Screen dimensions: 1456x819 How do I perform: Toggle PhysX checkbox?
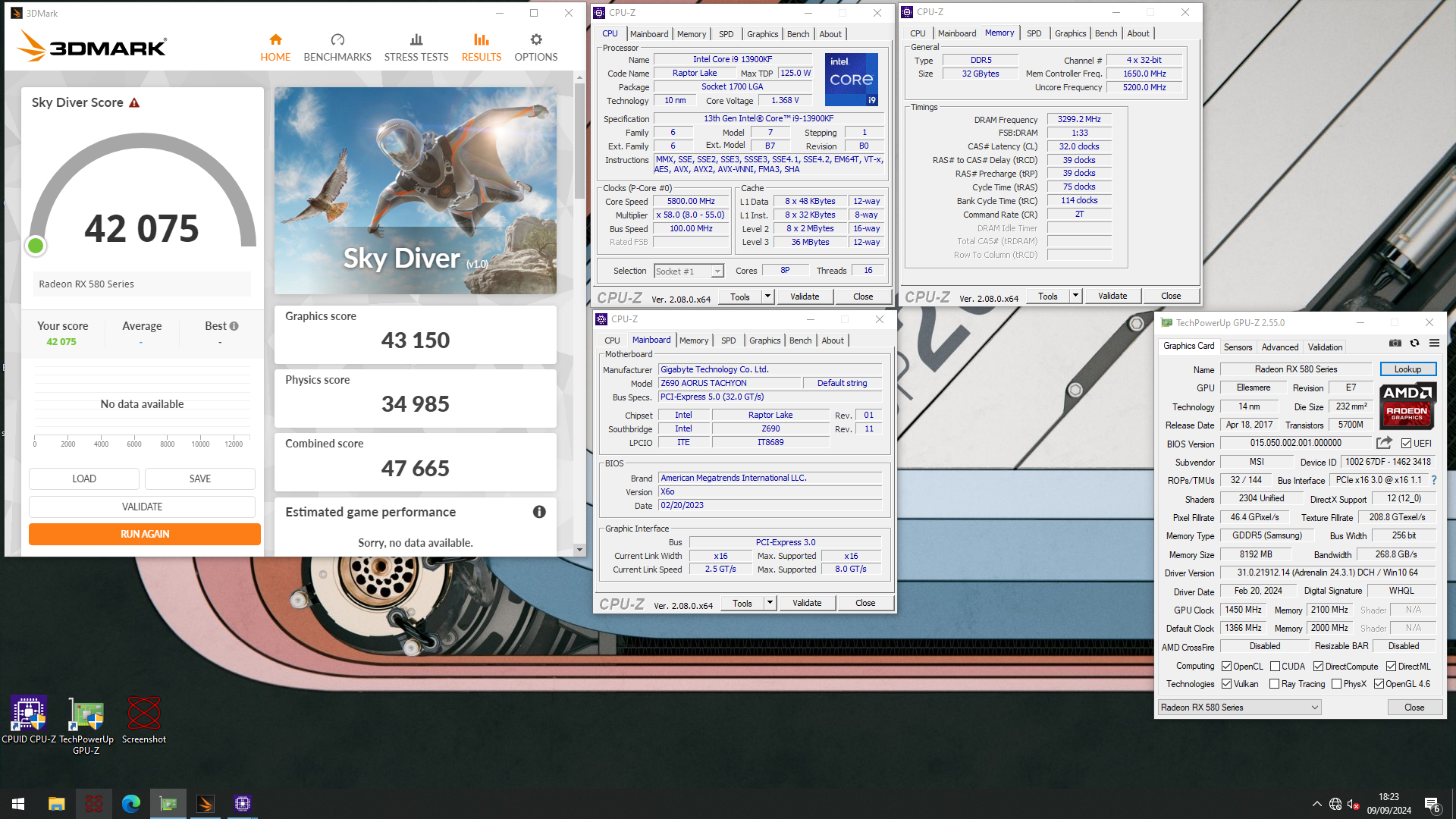tap(1336, 684)
